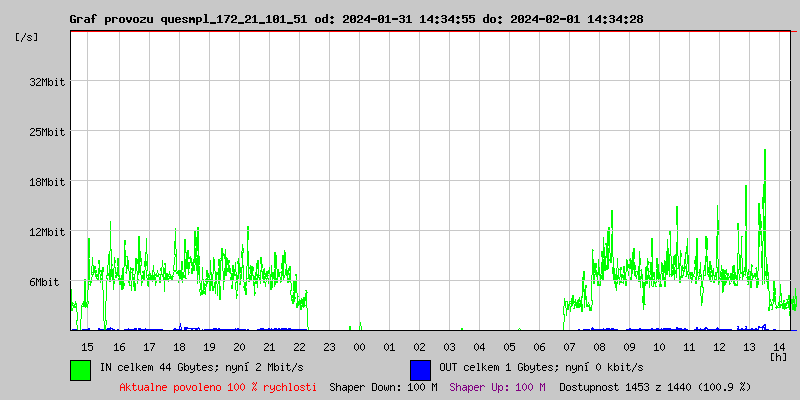
Task: Click the blue OUT legend color square
Action: tap(420, 369)
